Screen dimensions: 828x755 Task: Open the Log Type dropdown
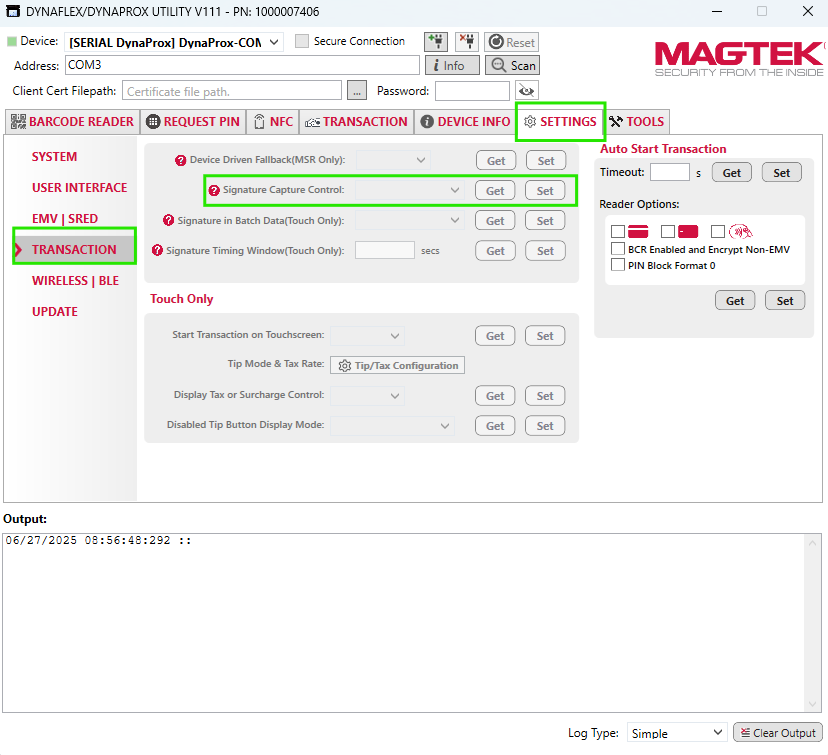676,733
